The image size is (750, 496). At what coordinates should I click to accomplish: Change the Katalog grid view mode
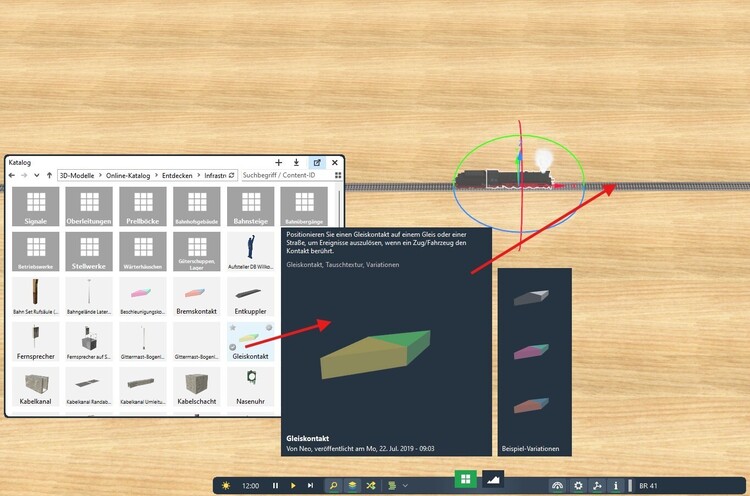click(338, 176)
